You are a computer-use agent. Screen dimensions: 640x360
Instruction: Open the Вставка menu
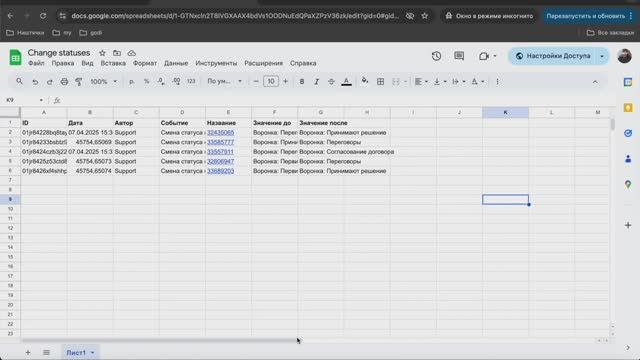[113, 63]
